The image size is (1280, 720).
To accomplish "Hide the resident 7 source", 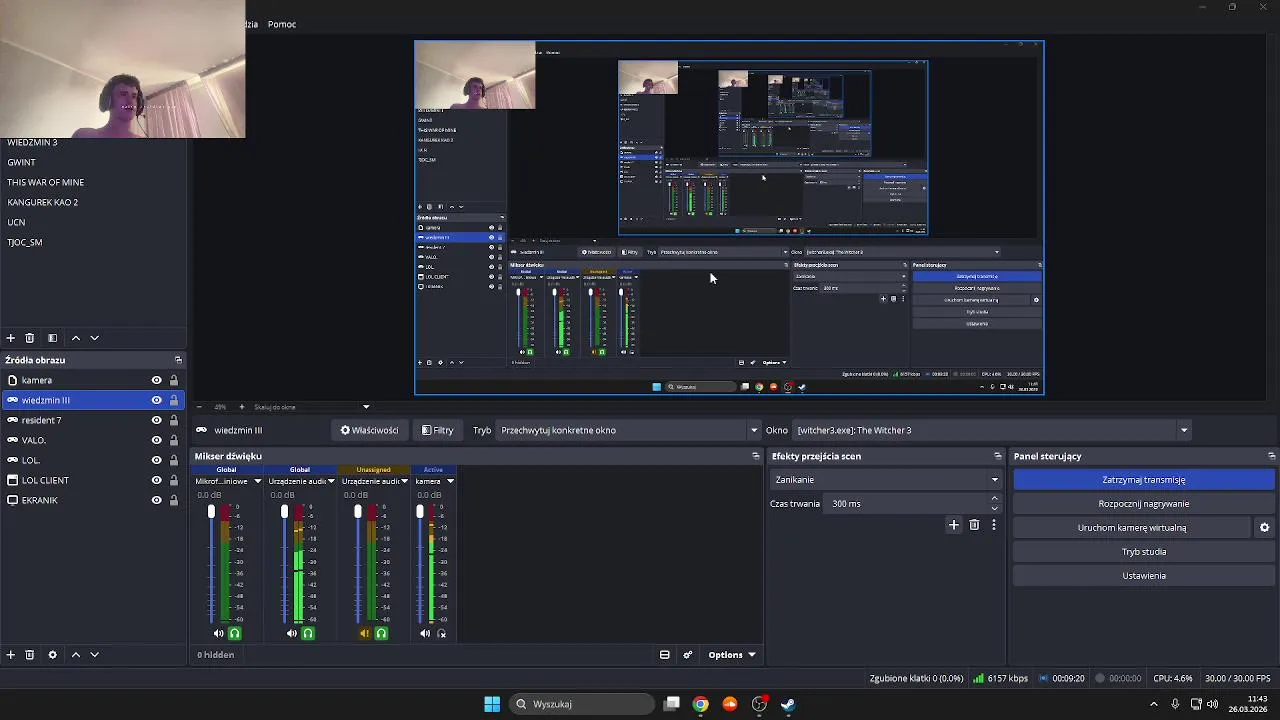I will [x=156, y=420].
